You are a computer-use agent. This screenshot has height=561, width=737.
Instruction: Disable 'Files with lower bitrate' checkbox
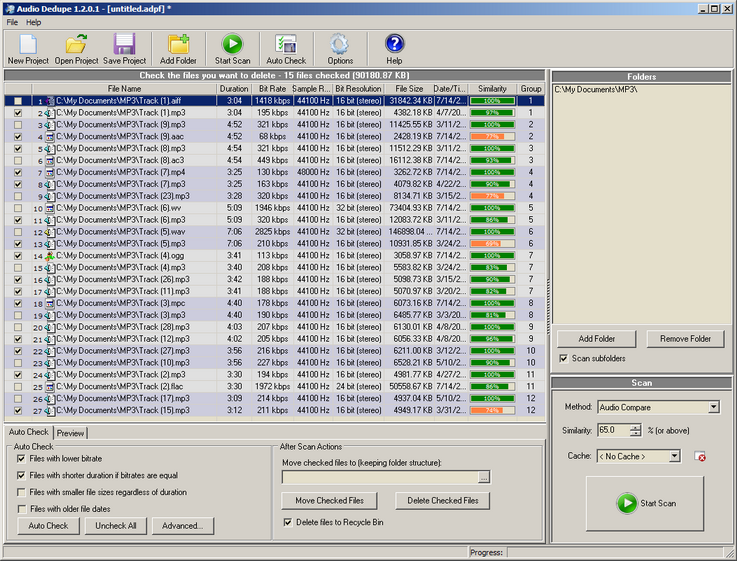click(x=22, y=459)
